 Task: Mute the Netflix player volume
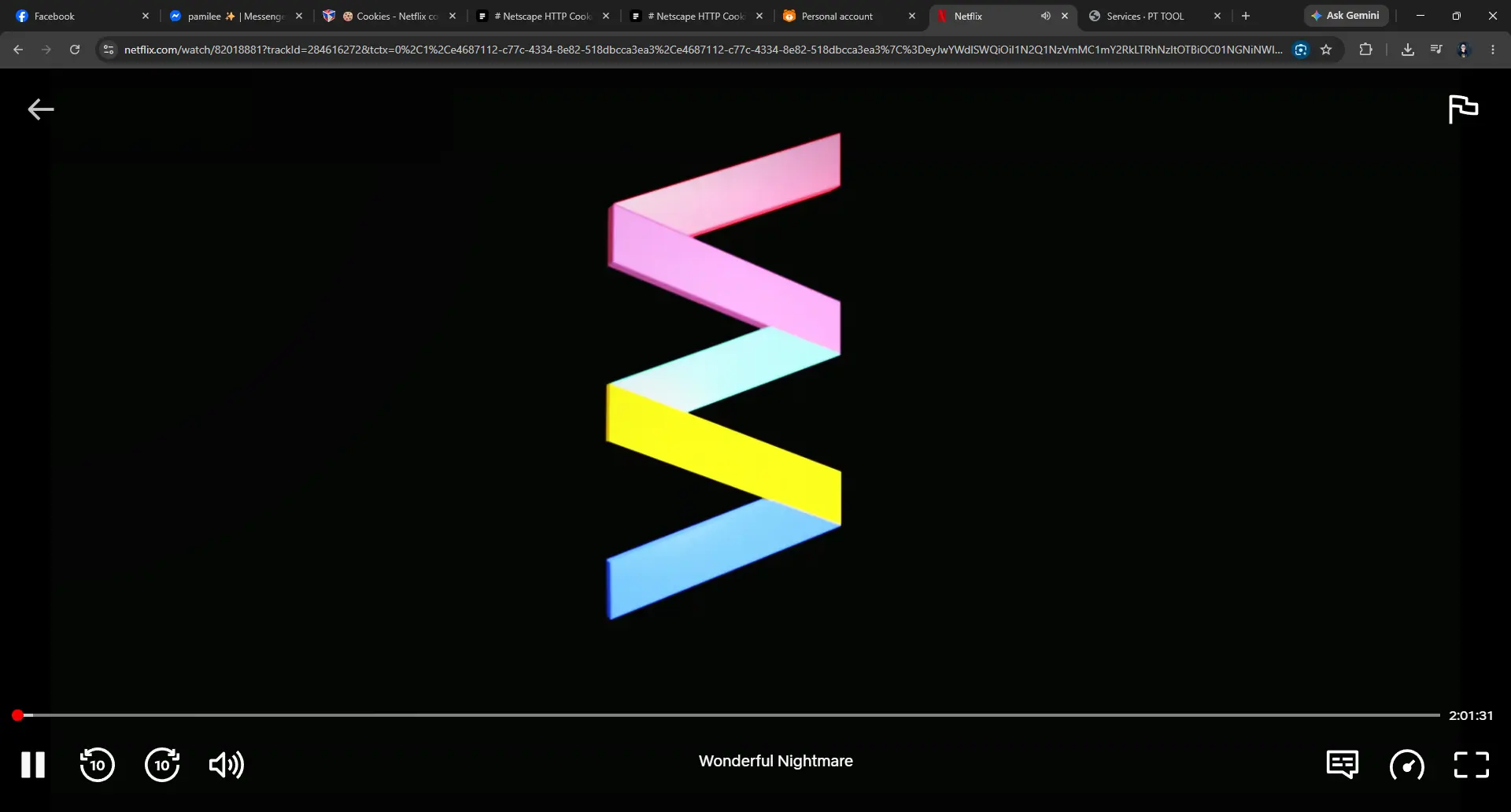click(x=227, y=765)
